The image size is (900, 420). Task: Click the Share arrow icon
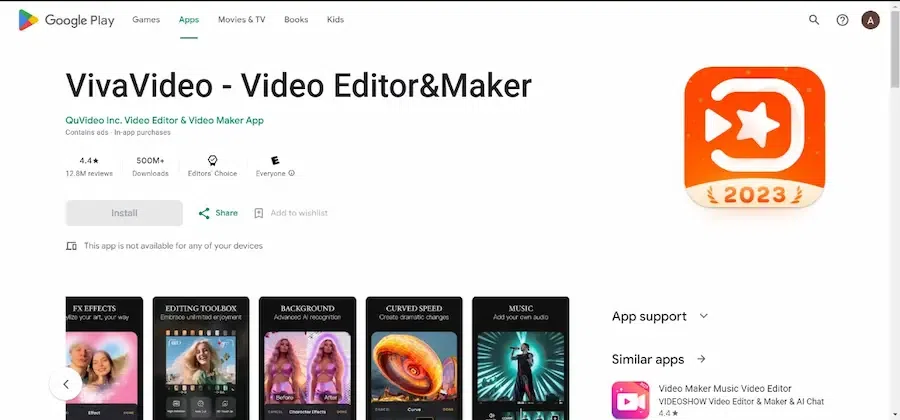pos(204,213)
